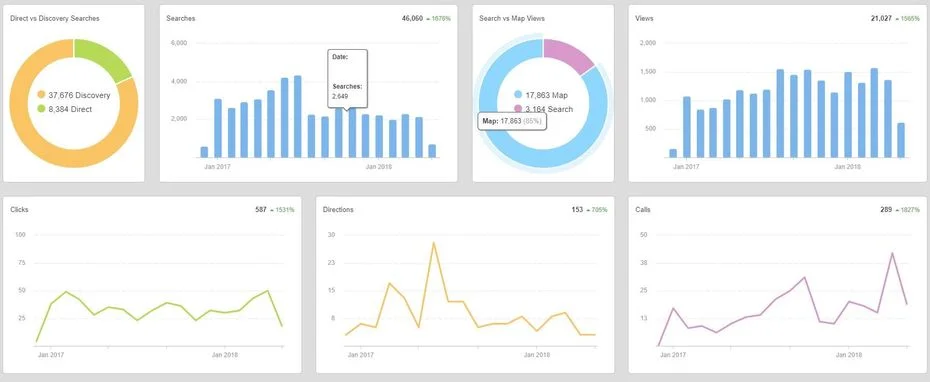Screen dimensions: 930x382
Task: Click the 1565% growth indicator
Action: 907,18
